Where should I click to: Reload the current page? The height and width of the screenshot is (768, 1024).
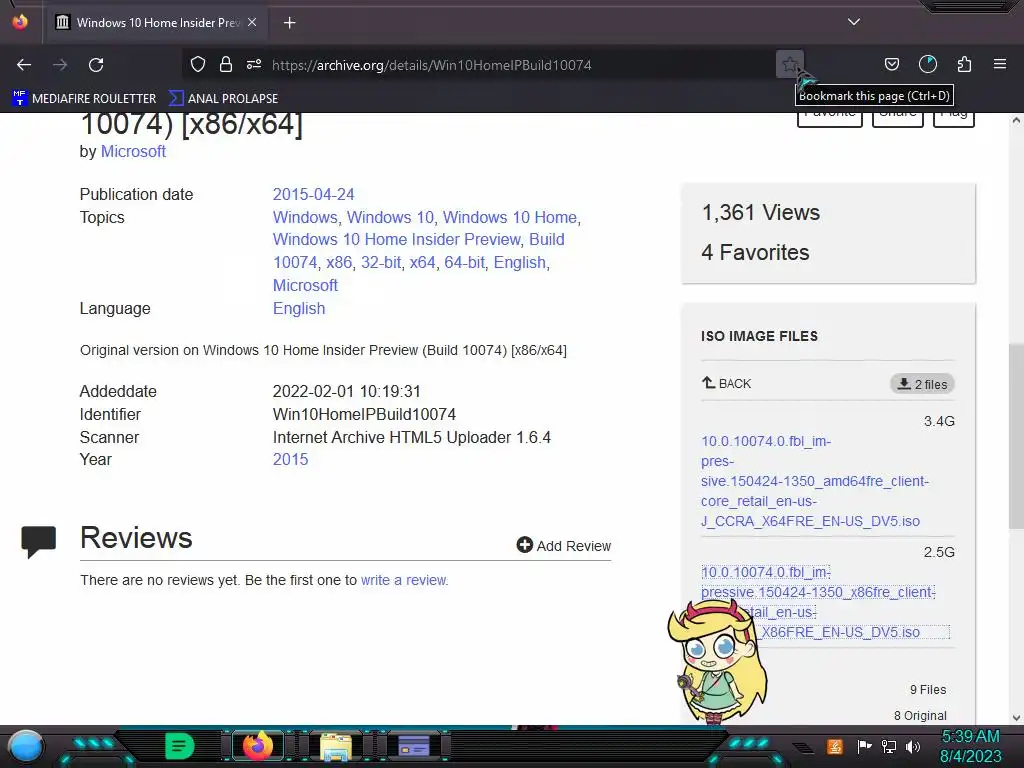96,65
